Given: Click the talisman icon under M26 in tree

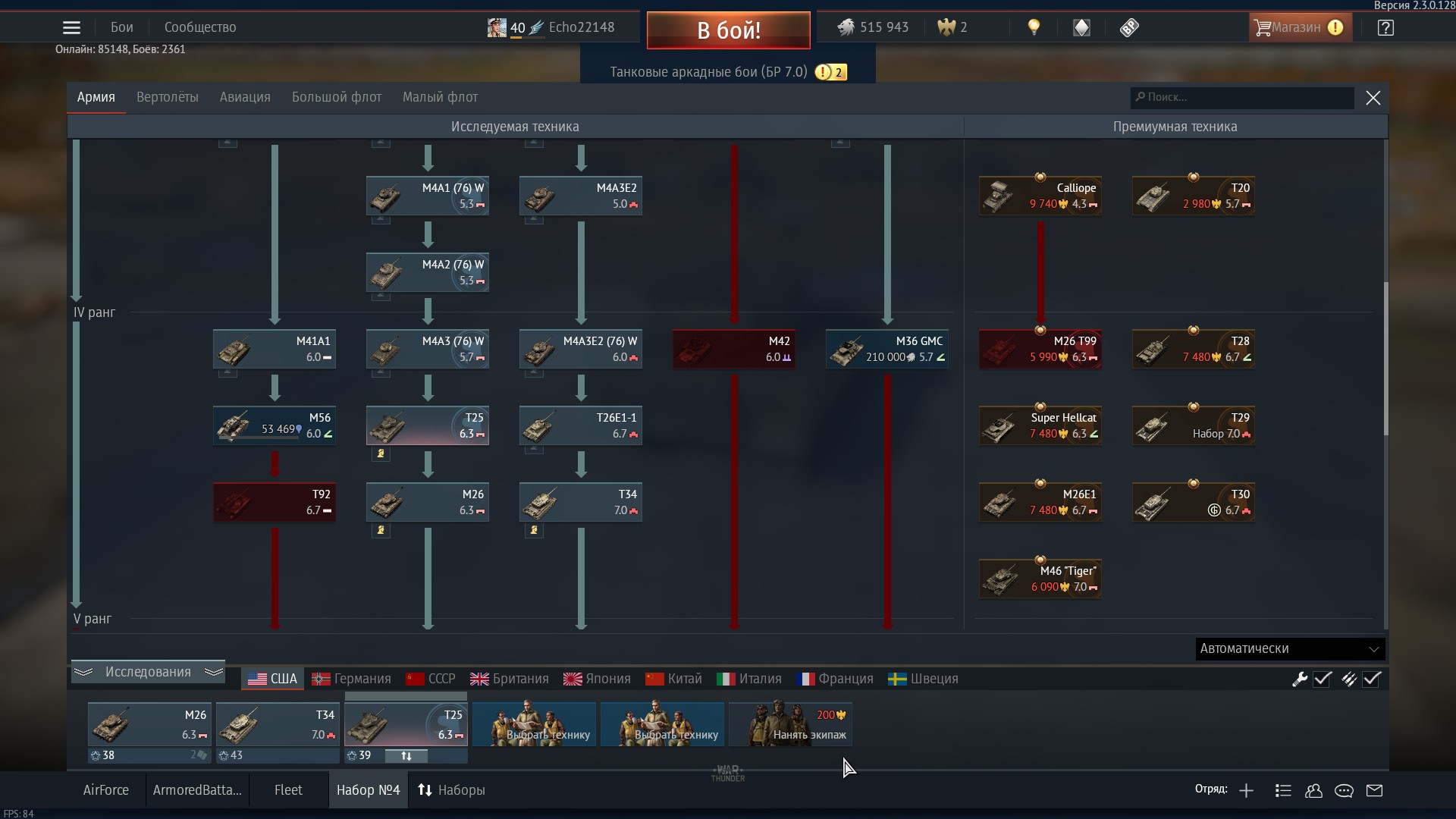Looking at the screenshot, I should 381,530.
